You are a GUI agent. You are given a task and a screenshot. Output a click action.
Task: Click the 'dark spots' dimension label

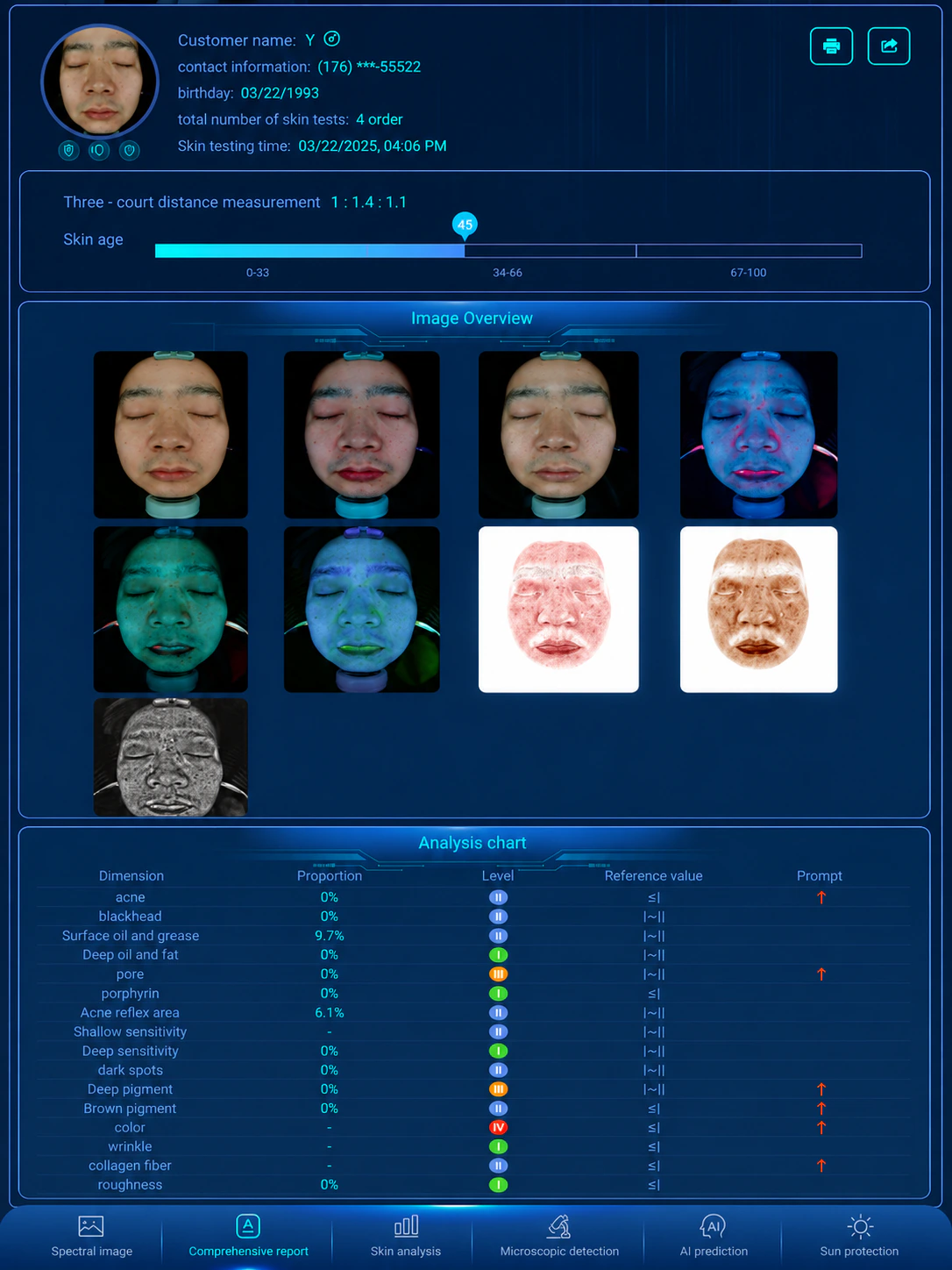point(131,1070)
